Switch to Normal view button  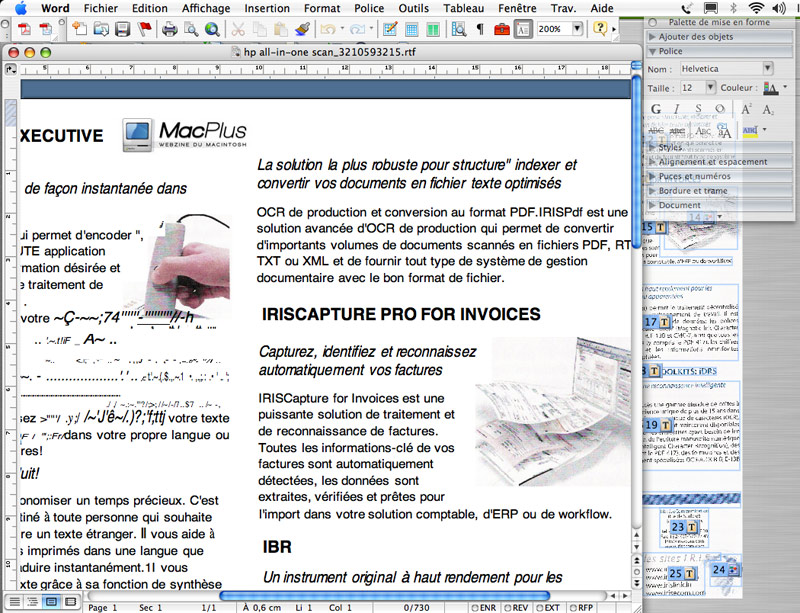14,602
